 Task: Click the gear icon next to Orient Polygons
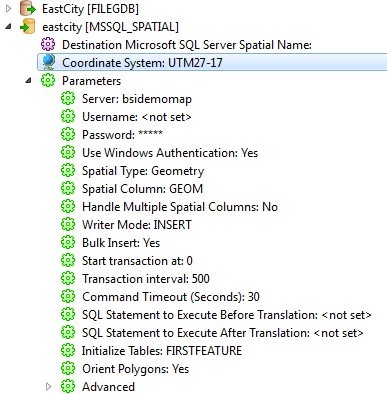click(68, 369)
